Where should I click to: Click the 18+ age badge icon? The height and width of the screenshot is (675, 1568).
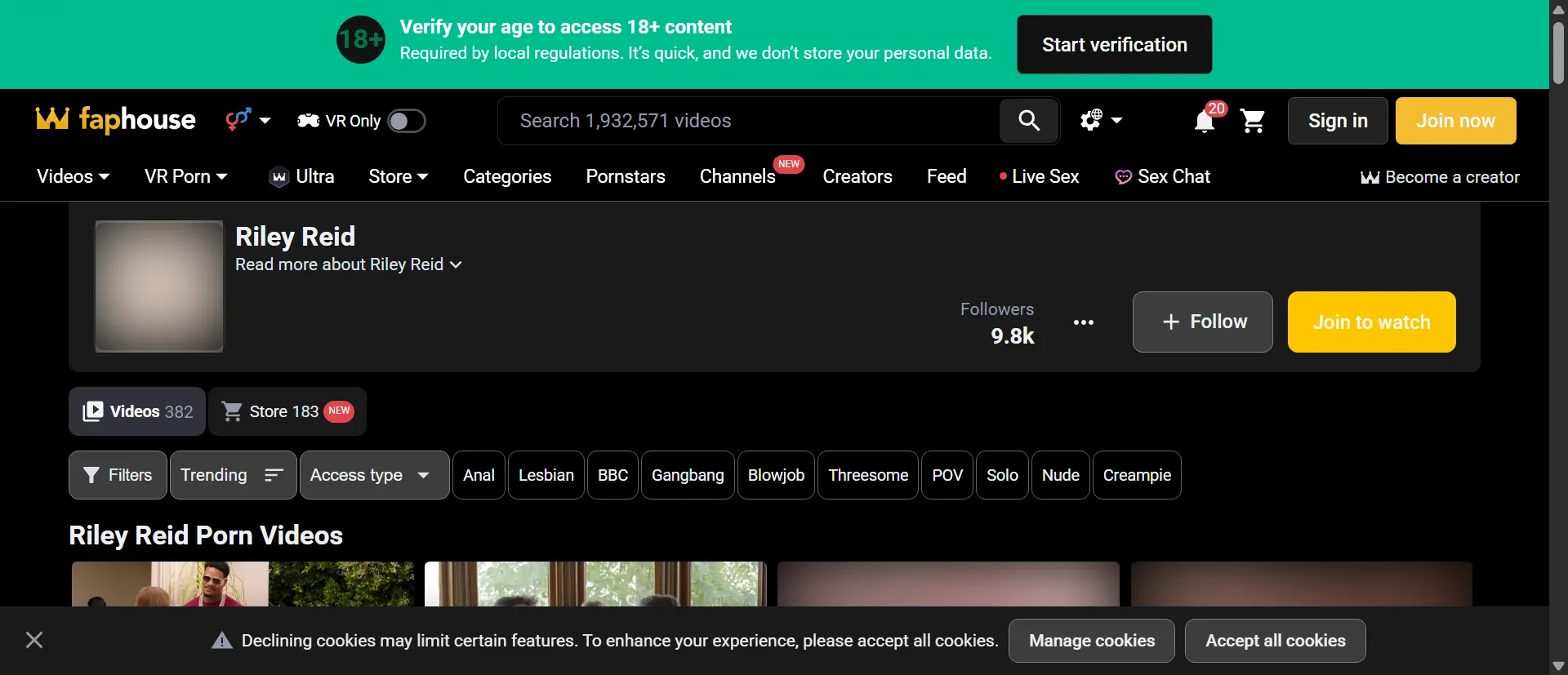coord(361,39)
